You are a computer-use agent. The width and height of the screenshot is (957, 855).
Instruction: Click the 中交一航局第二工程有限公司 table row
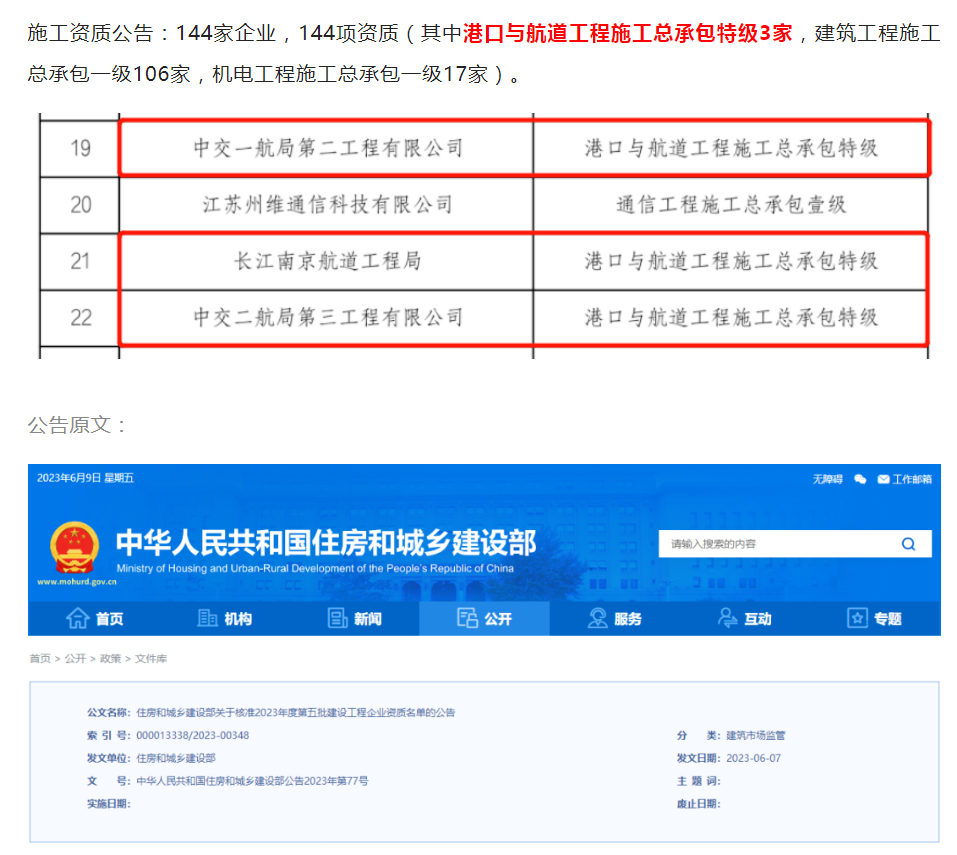pos(327,148)
